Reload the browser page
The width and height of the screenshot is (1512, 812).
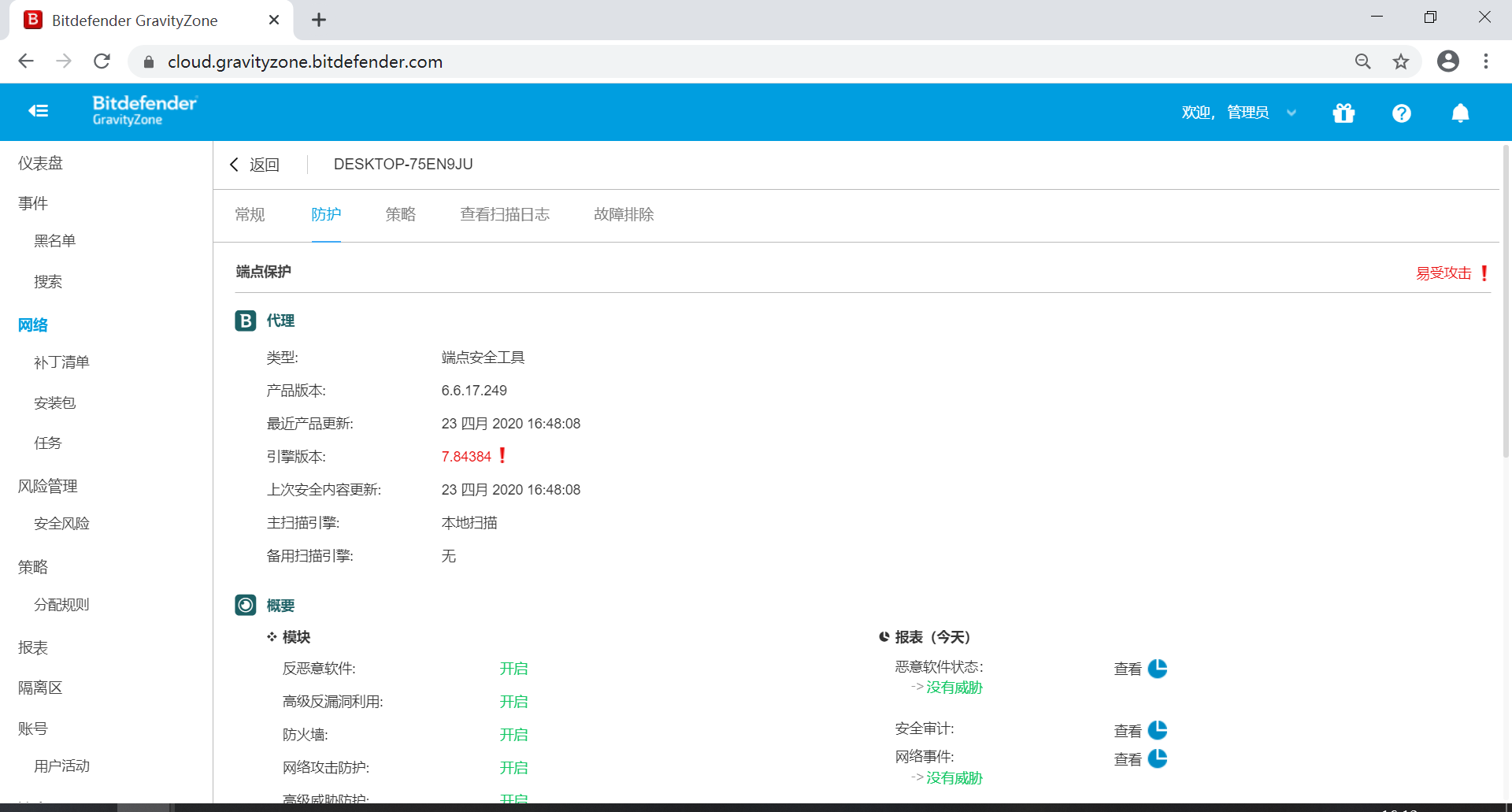point(102,61)
